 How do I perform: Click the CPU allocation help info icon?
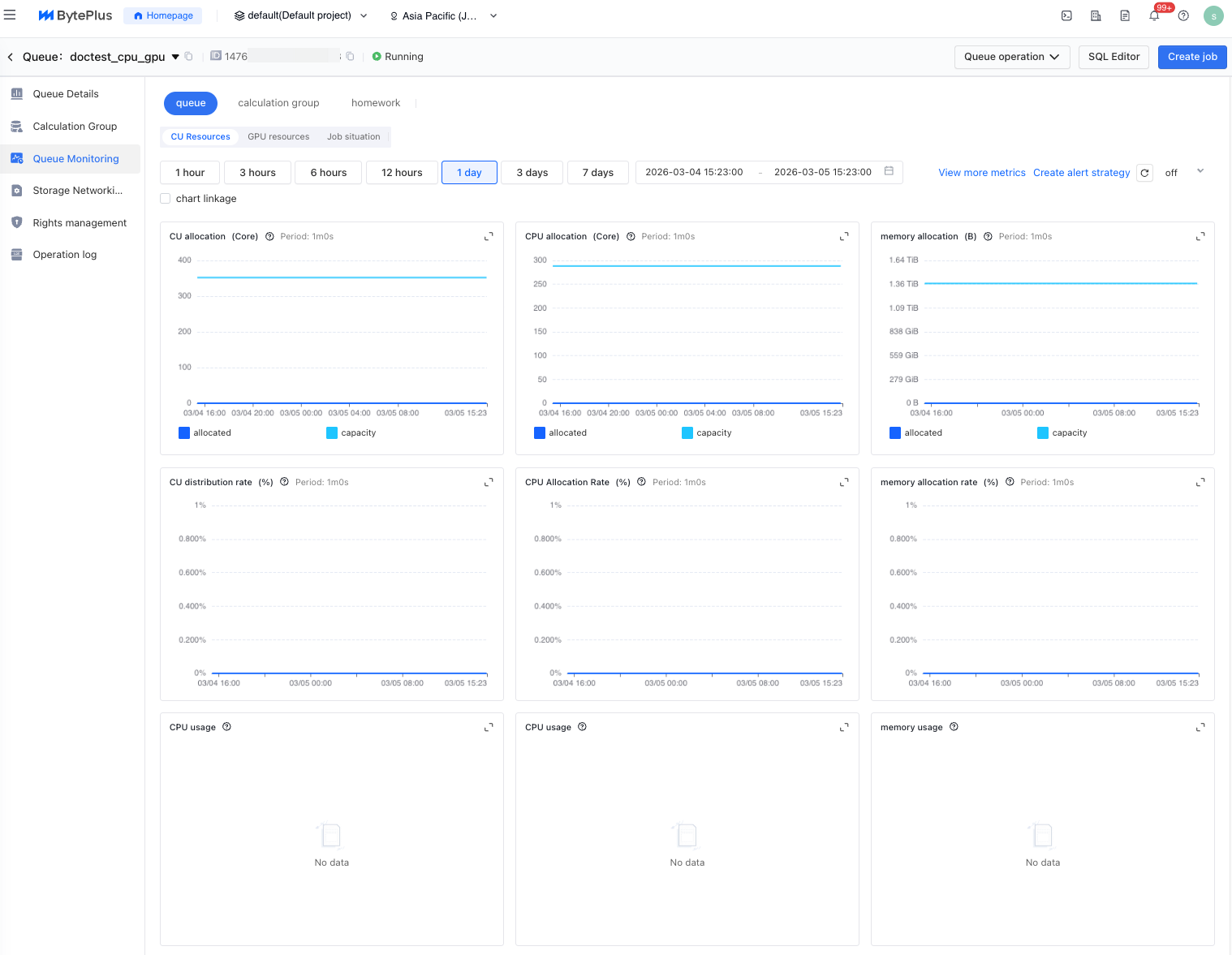[631, 236]
